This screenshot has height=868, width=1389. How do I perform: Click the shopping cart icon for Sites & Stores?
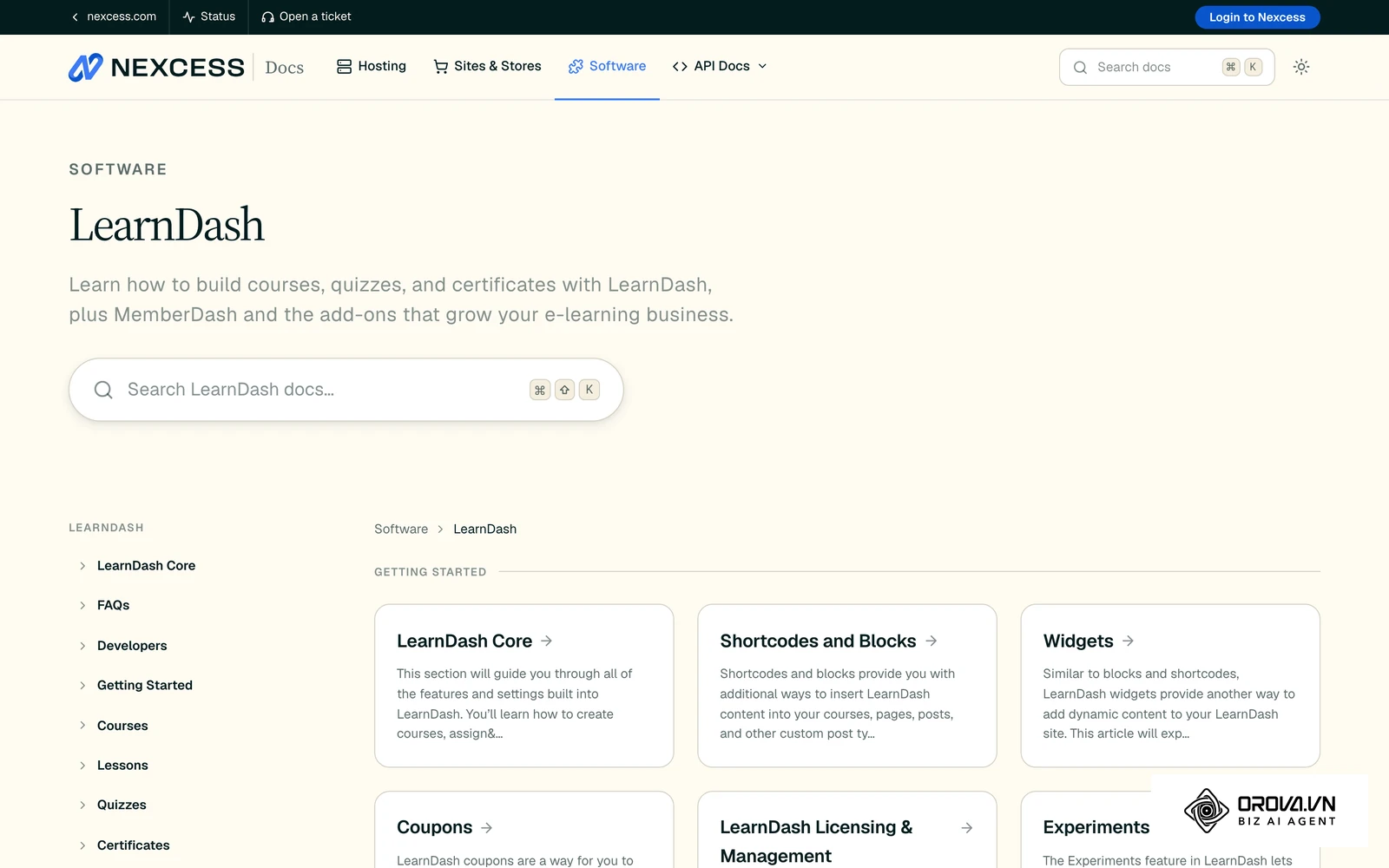click(441, 66)
